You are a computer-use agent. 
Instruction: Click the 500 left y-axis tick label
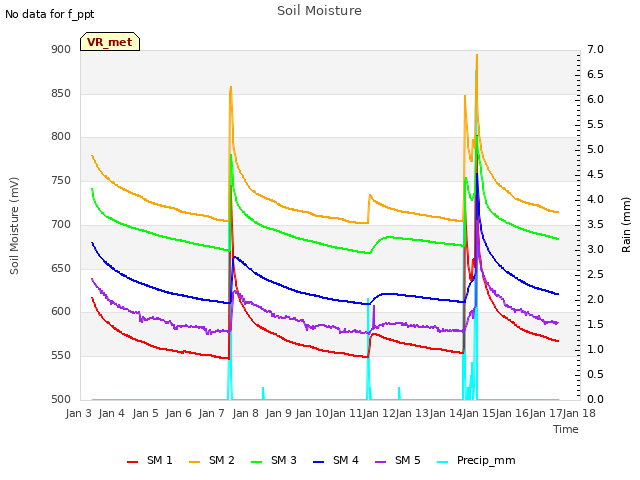tap(61, 400)
